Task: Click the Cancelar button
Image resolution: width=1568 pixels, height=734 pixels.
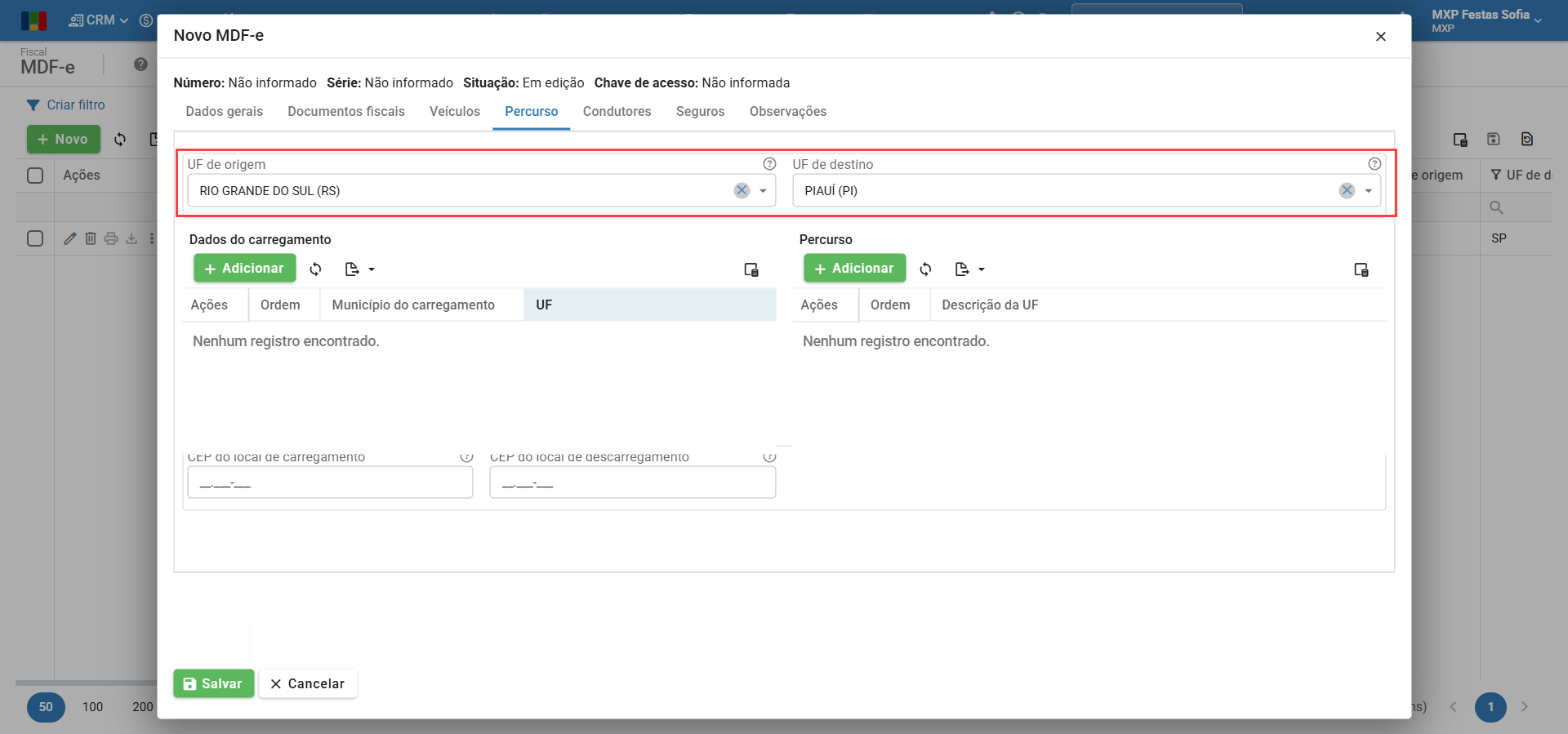Action: (308, 684)
